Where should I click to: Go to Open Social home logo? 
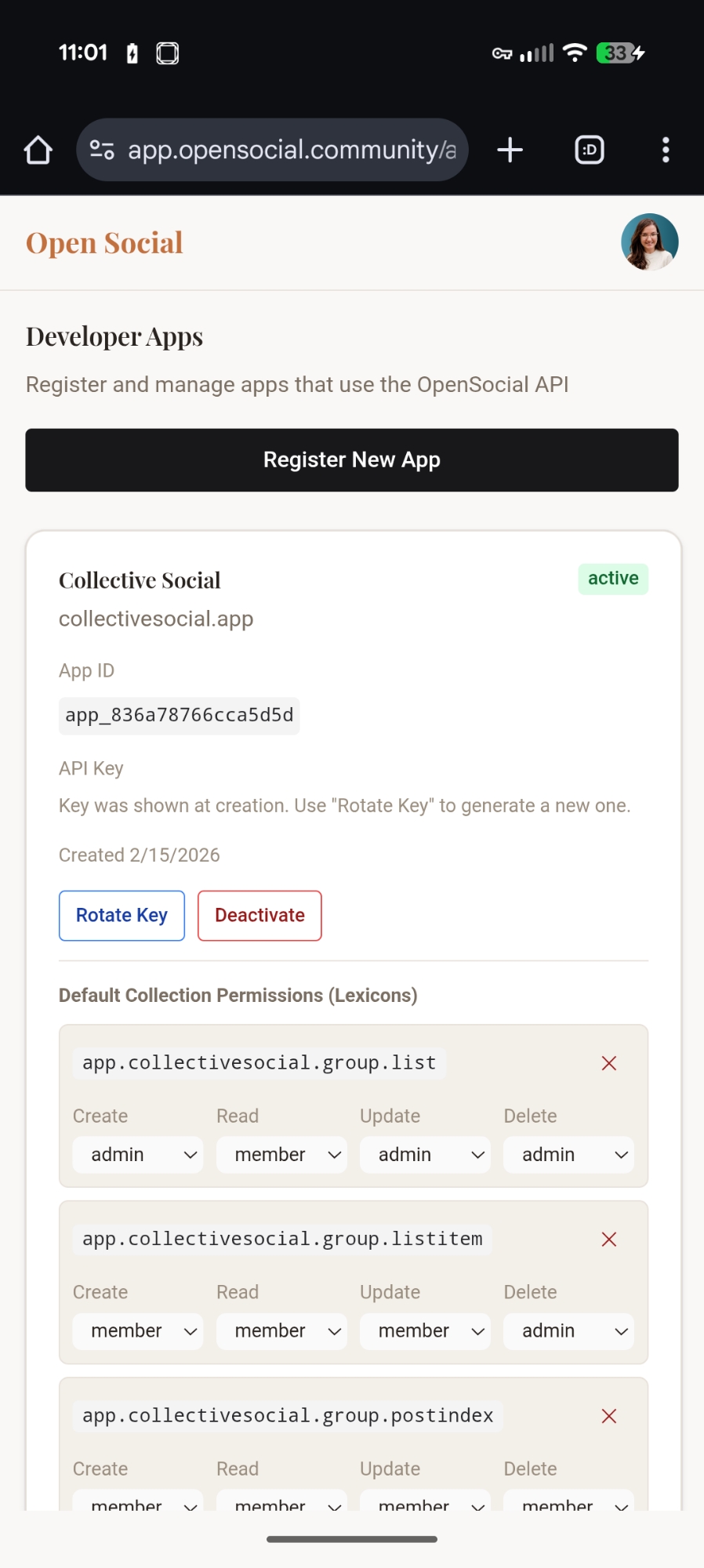(104, 243)
